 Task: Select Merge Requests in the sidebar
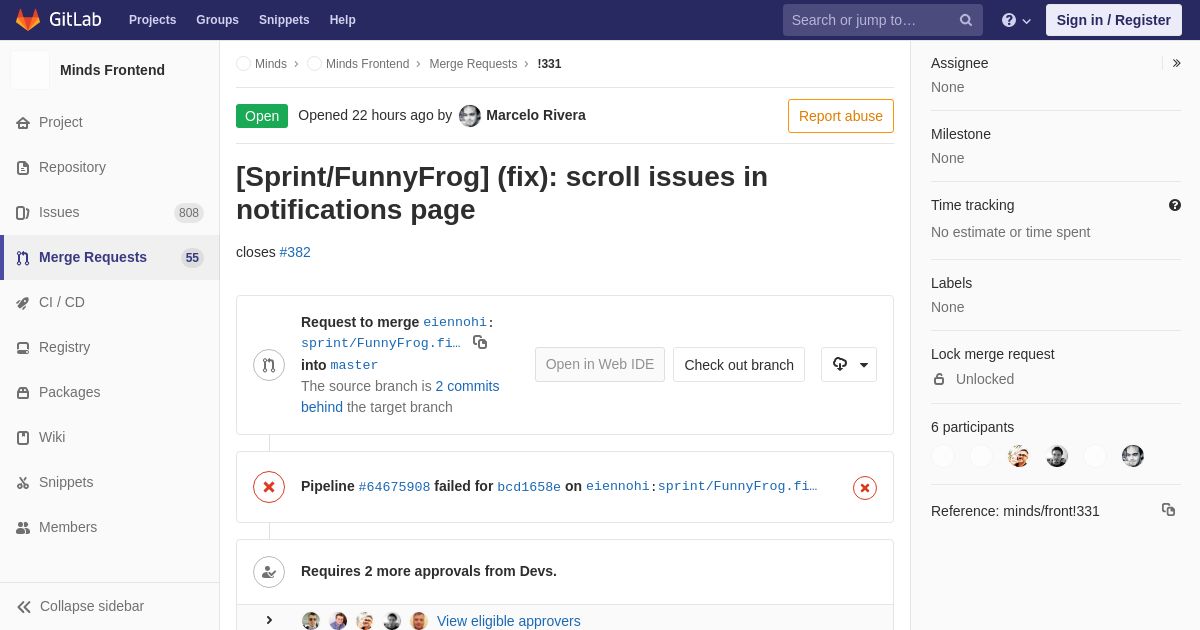tap(110, 258)
